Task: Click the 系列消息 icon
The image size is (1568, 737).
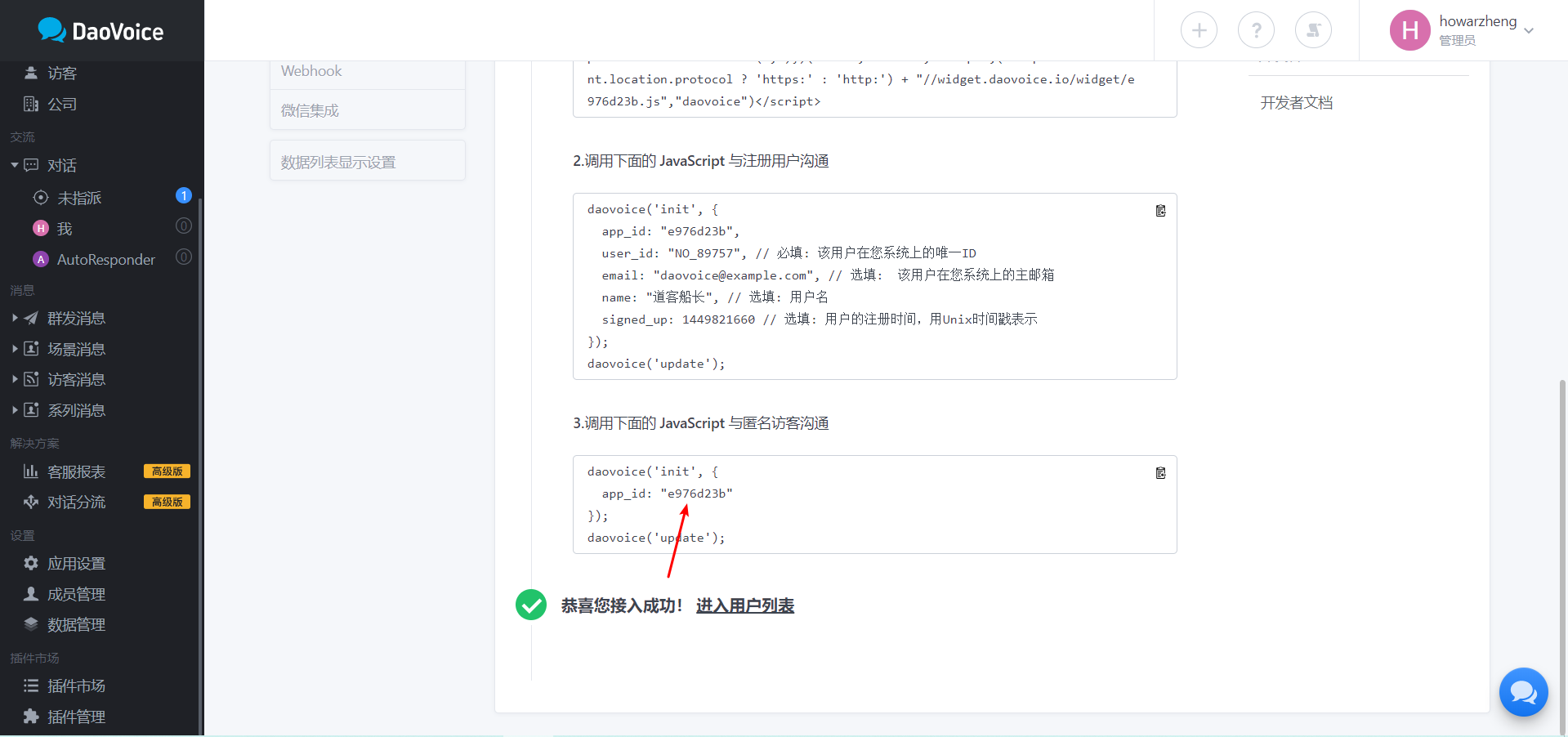Action: [x=31, y=410]
